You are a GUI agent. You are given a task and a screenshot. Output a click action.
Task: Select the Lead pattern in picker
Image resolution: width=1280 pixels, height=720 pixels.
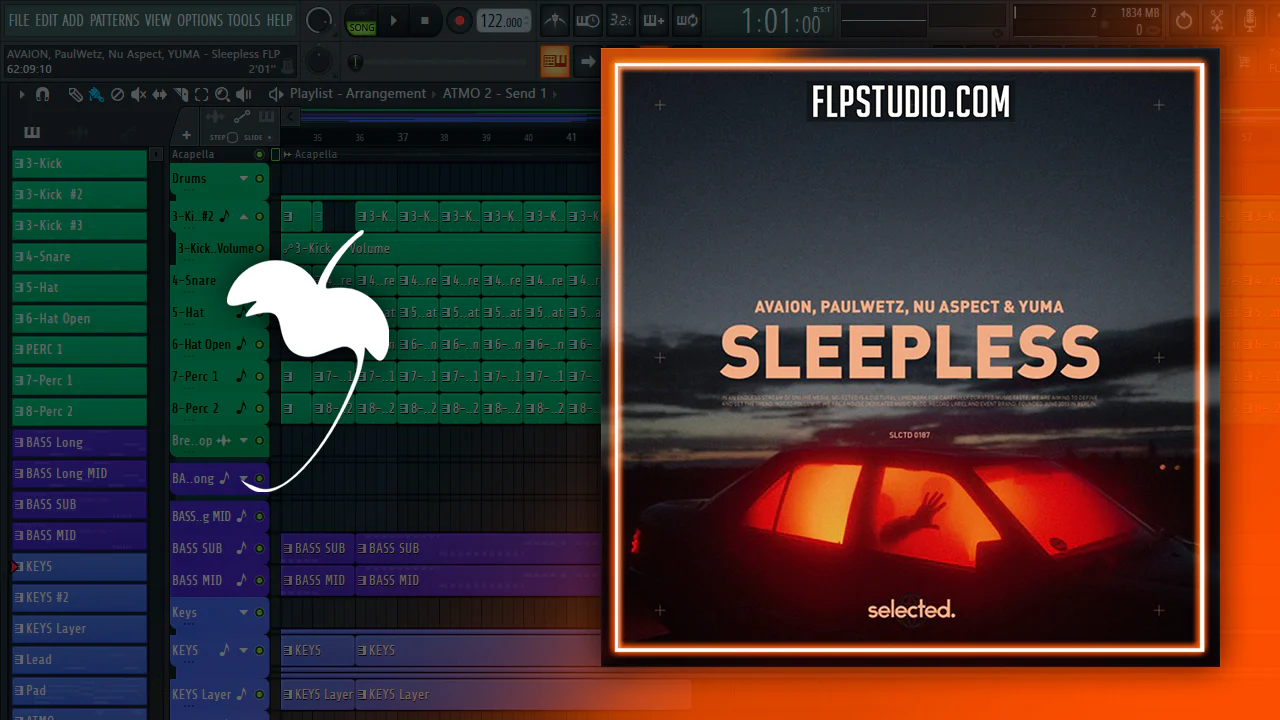[79, 660]
